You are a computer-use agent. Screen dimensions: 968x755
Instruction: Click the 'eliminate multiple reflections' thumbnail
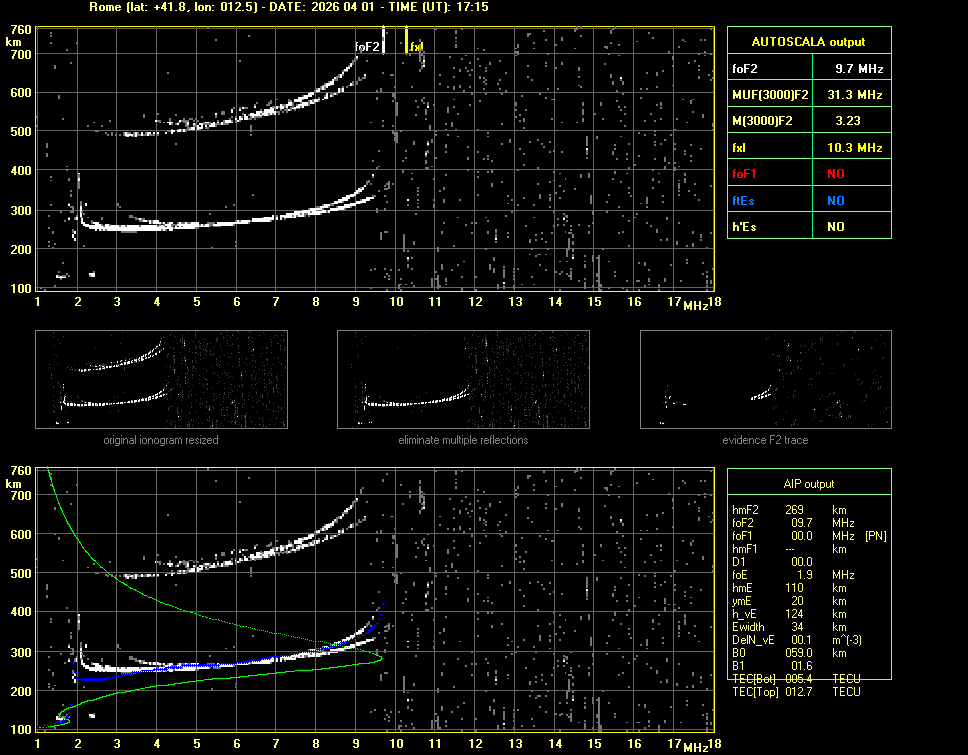[463, 379]
